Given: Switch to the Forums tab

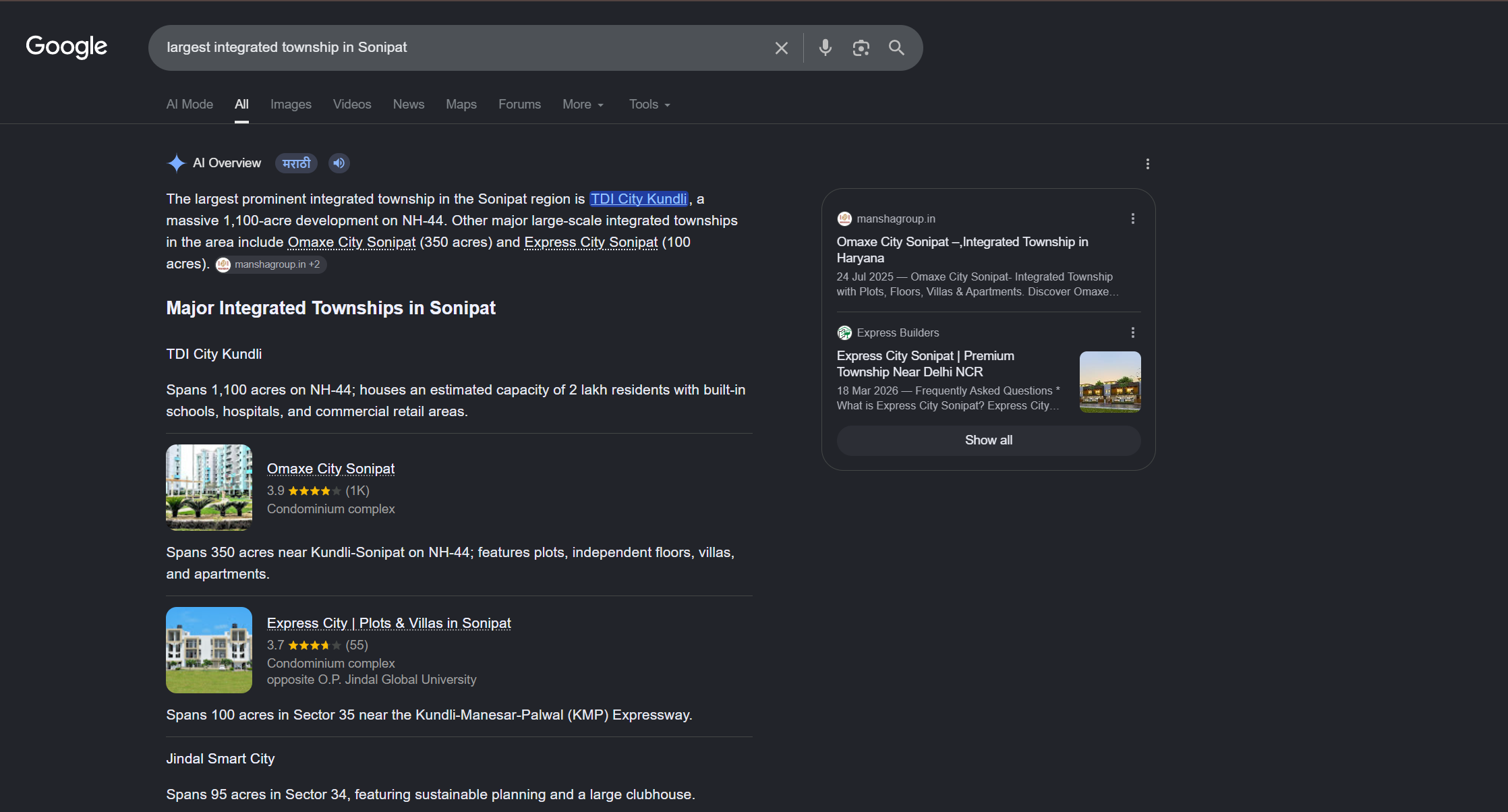Looking at the screenshot, I should pos(519,105).
